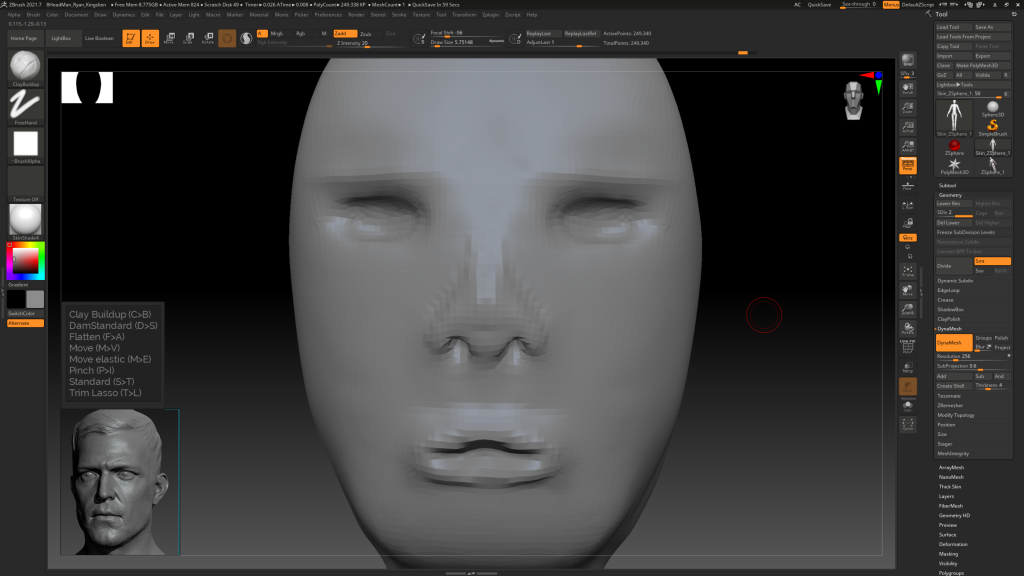This screenshot has width=1024, height=576.
Task: Open the Zplugin menu
Action: tap(490, 15)
